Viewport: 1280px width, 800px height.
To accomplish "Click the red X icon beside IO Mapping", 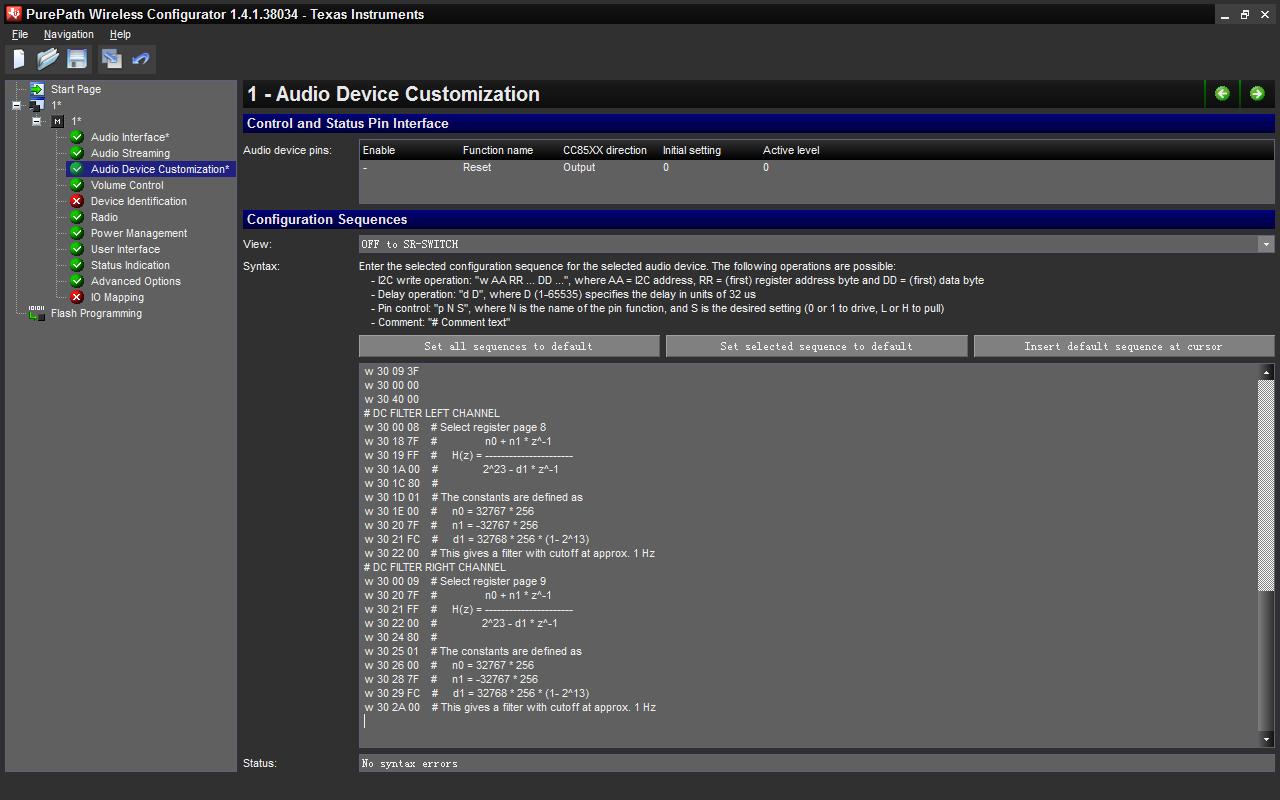I will click(x=77, y=297).
